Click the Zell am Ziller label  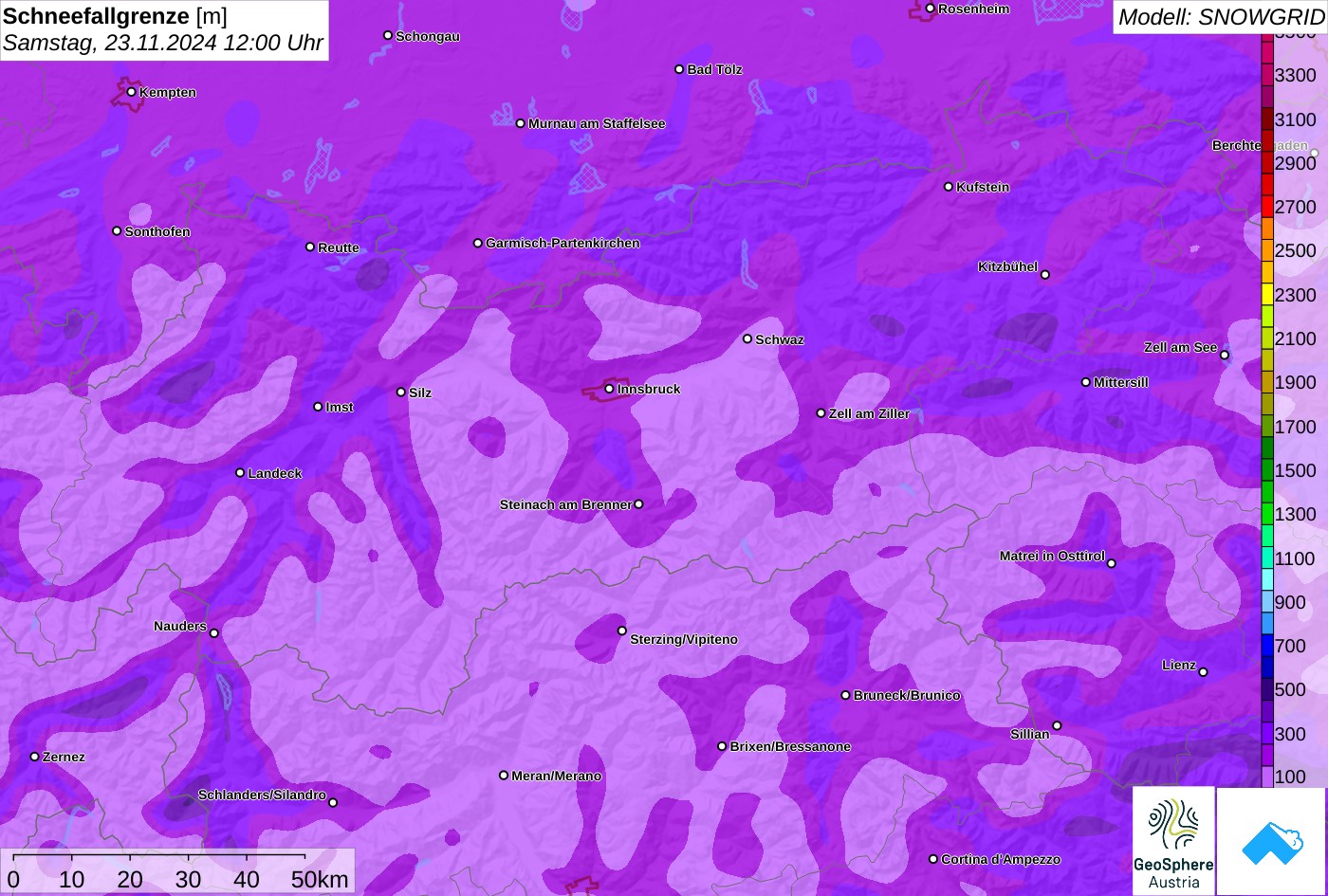[869, 413]
